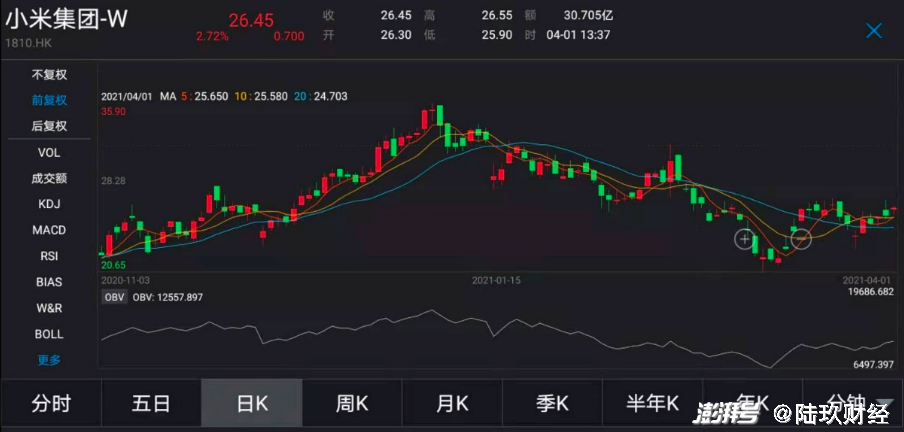Switch to 分时 intraday tab
Screen dimensions: 904x432
tap(51, 405)
